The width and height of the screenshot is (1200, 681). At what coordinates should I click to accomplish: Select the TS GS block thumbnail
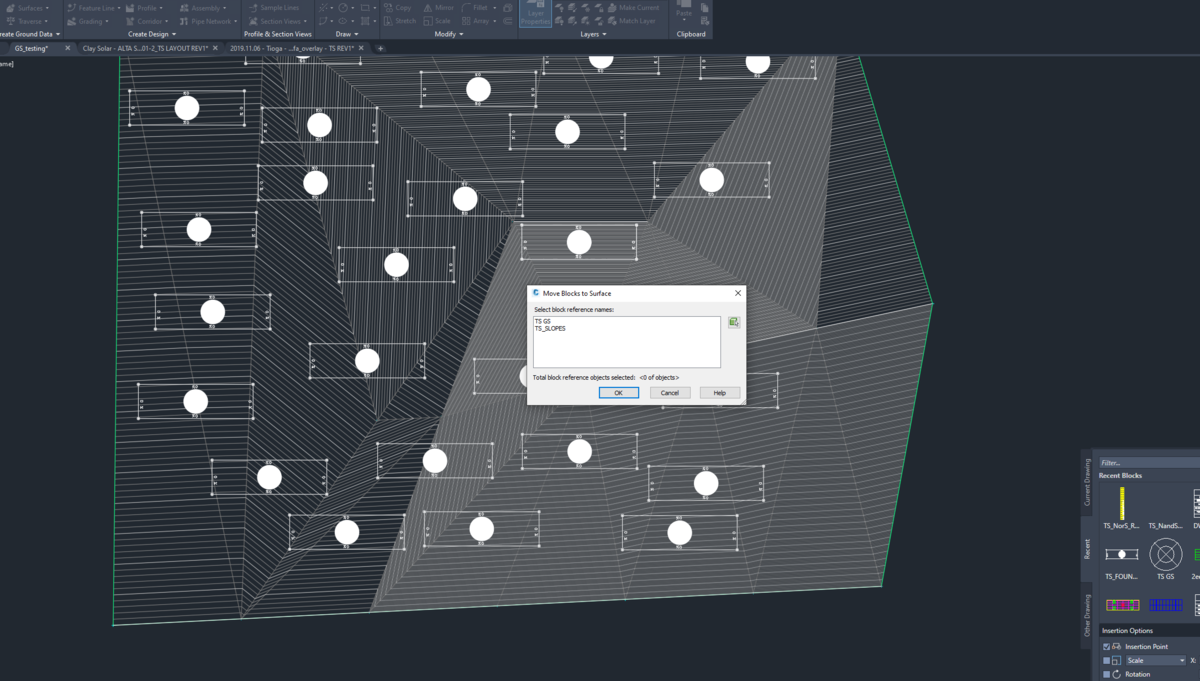[1165, 555]
